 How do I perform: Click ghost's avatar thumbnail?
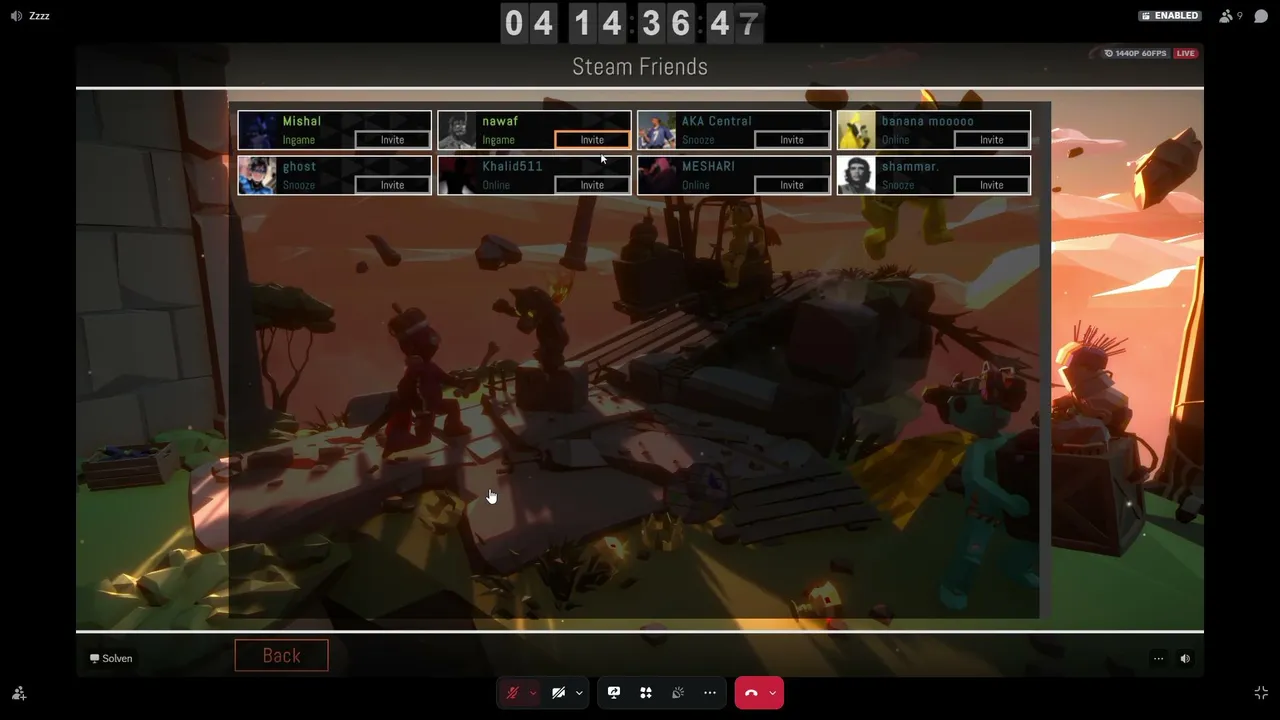258,175
